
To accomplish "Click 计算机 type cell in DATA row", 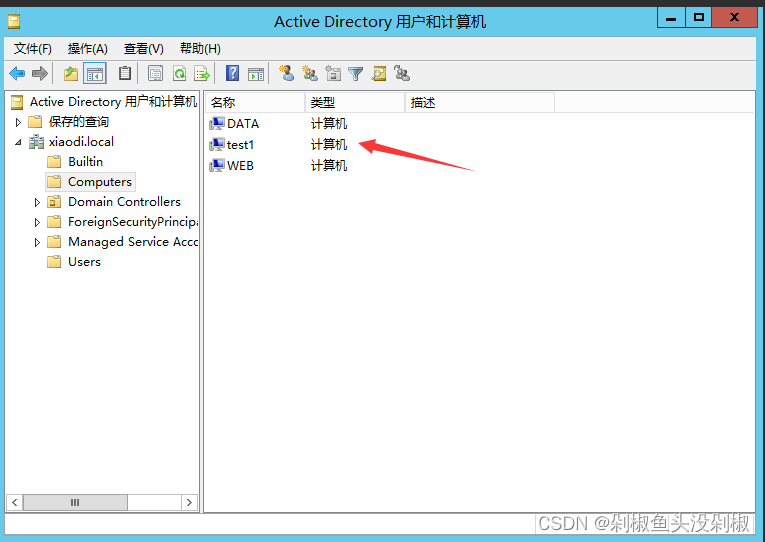I will (x=329, y=123).
